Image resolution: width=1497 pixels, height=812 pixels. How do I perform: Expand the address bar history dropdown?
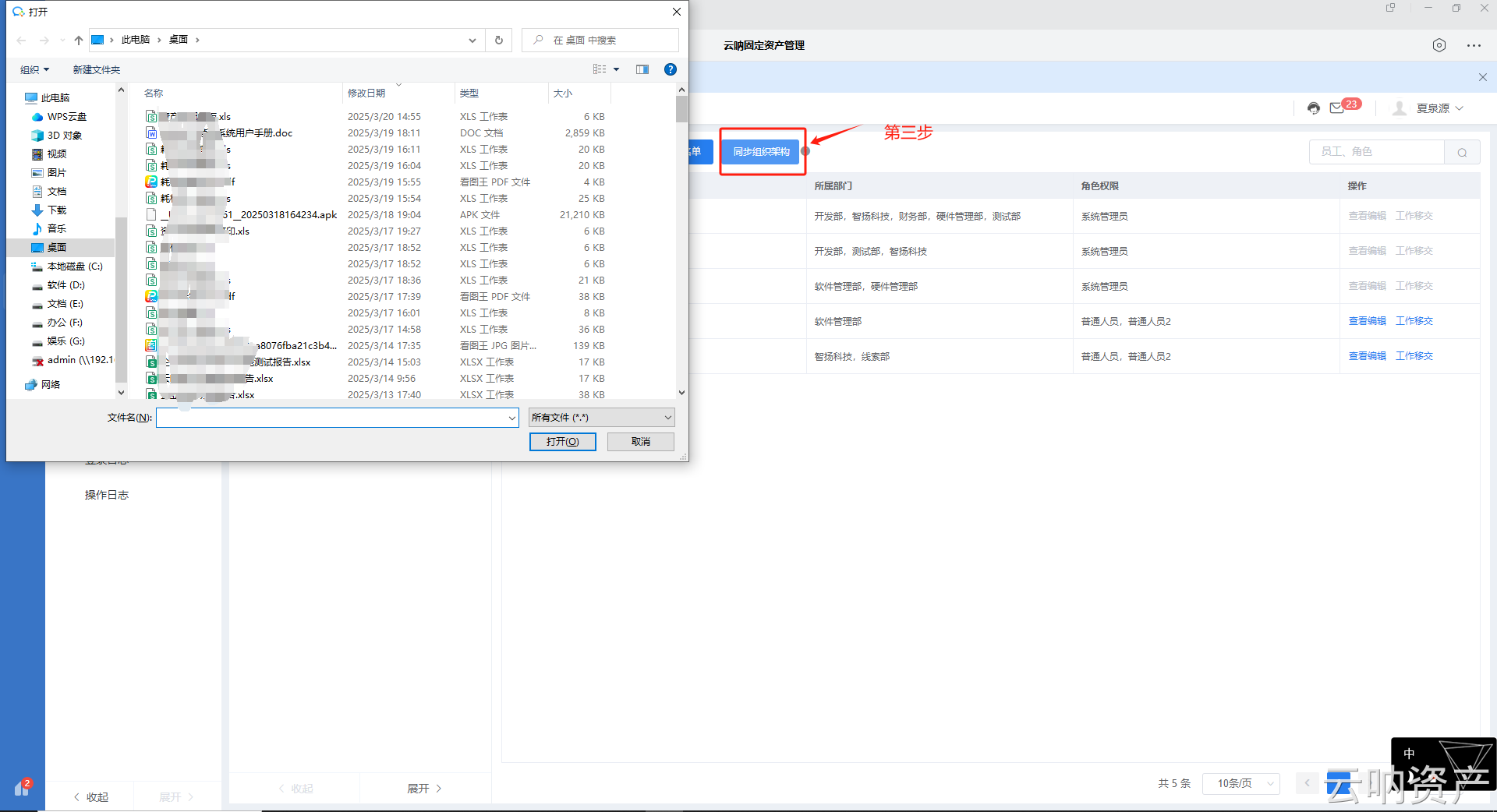point(472,41)
